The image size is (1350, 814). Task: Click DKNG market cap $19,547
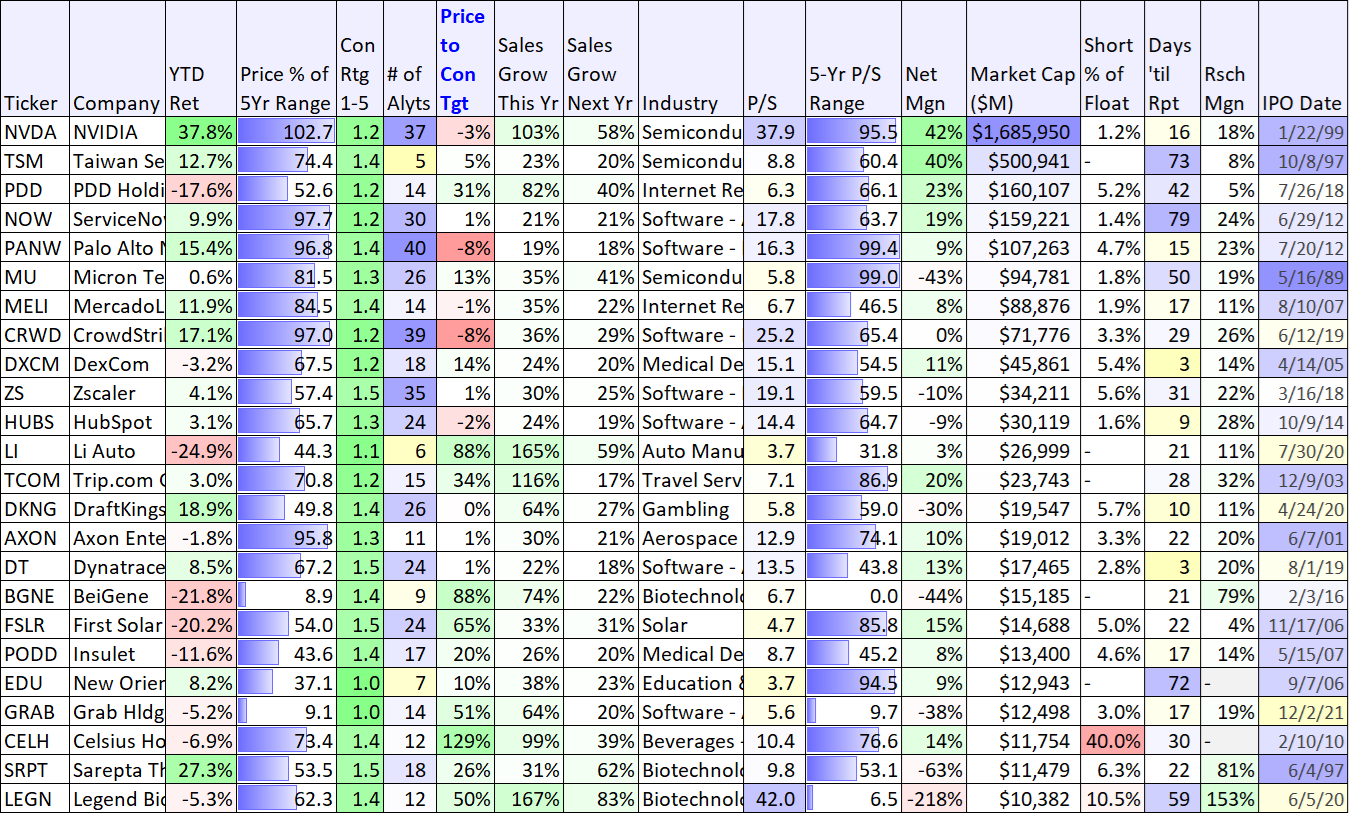coord(1023,509)
